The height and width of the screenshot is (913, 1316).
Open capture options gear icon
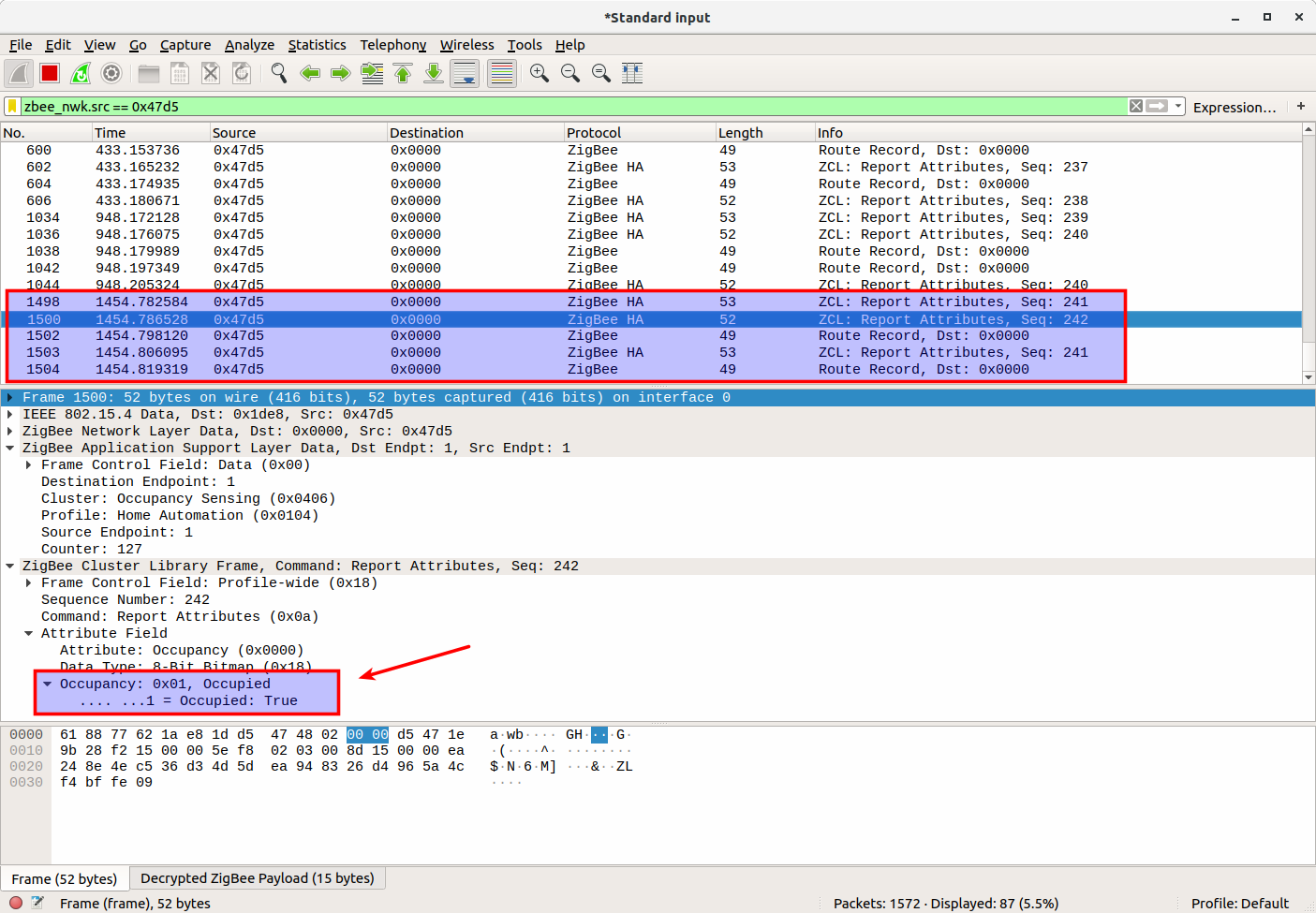point(111,73)
